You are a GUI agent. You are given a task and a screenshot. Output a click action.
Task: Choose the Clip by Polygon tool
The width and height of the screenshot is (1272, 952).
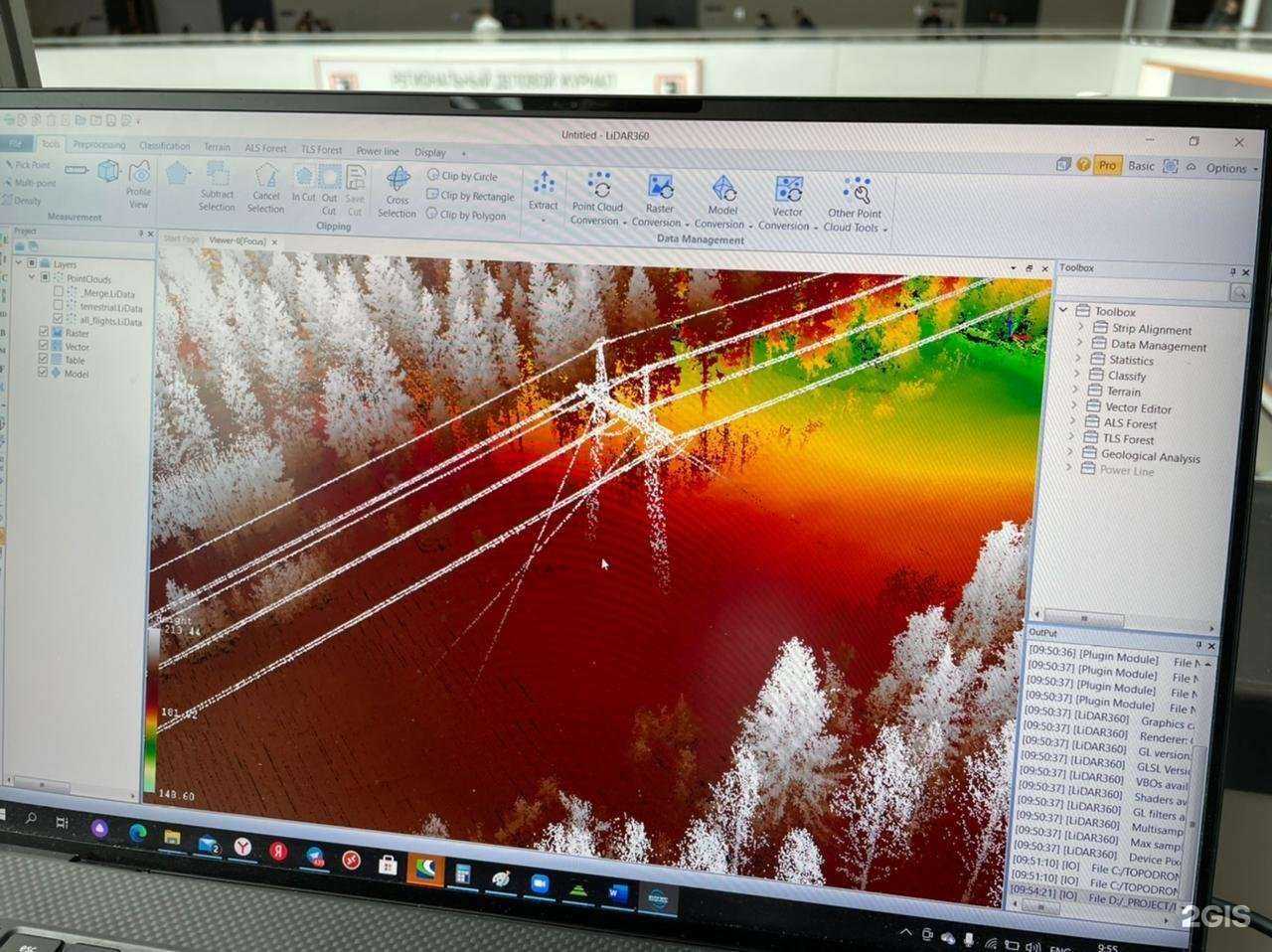pyautogui.click(x=465, y=215)
